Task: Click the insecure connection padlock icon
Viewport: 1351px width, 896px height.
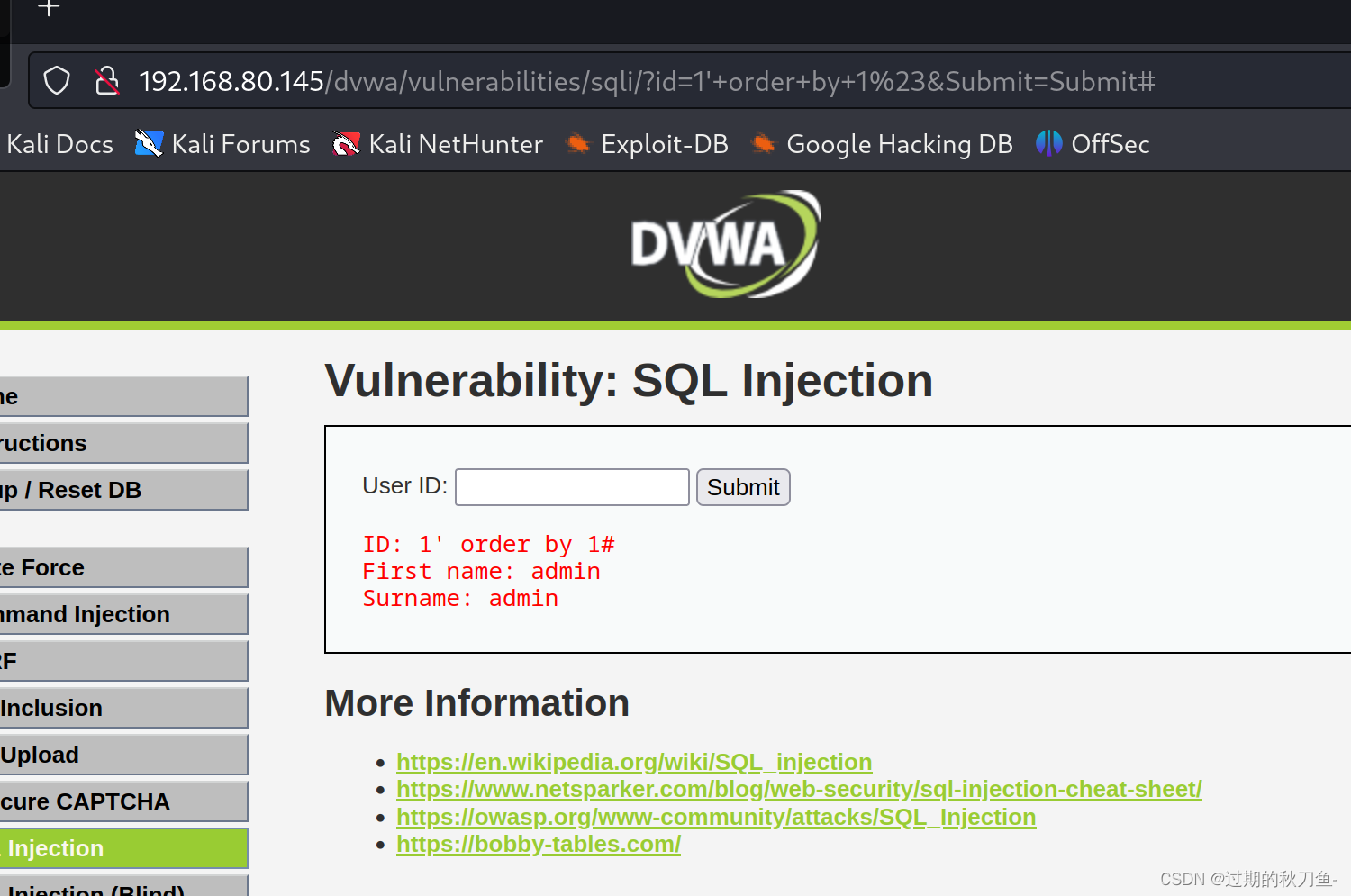Action: click(107, 81)
